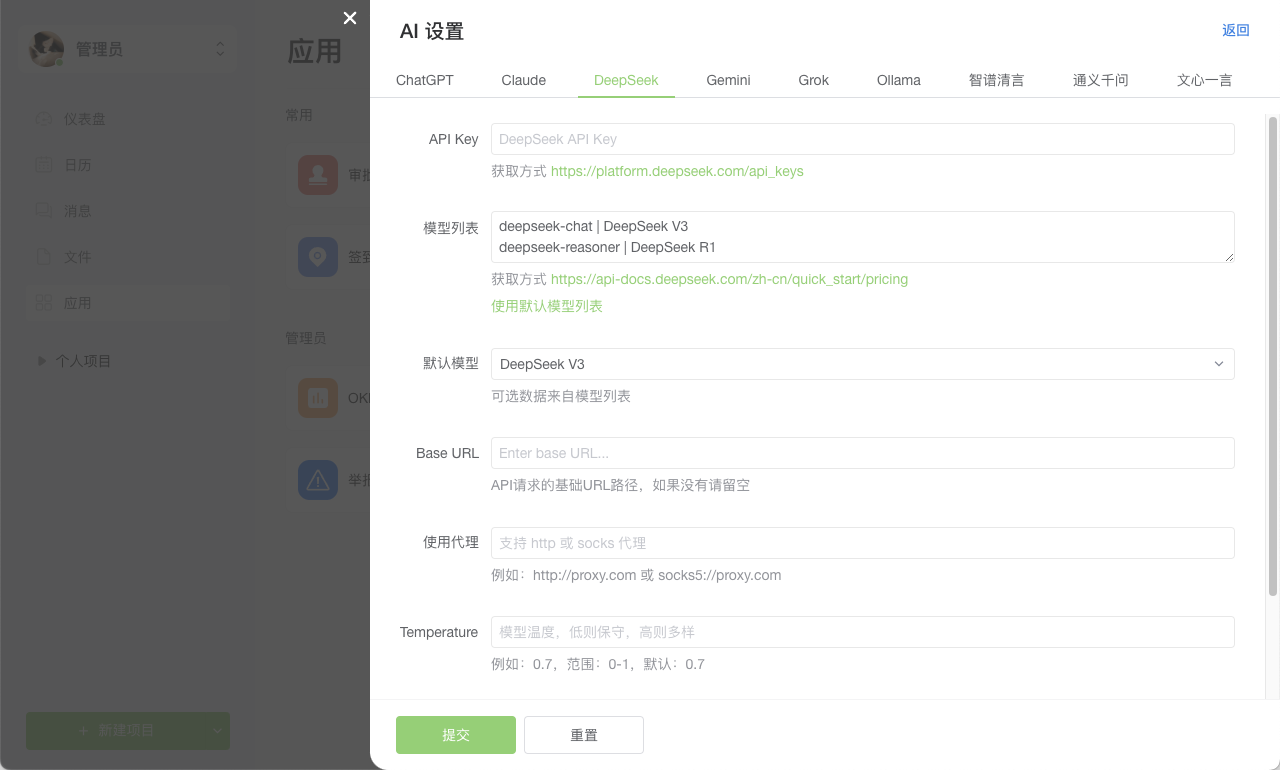Click the administrator avatar picture
Viewport: 1280px width, 770px height.
tap(46, 49)
